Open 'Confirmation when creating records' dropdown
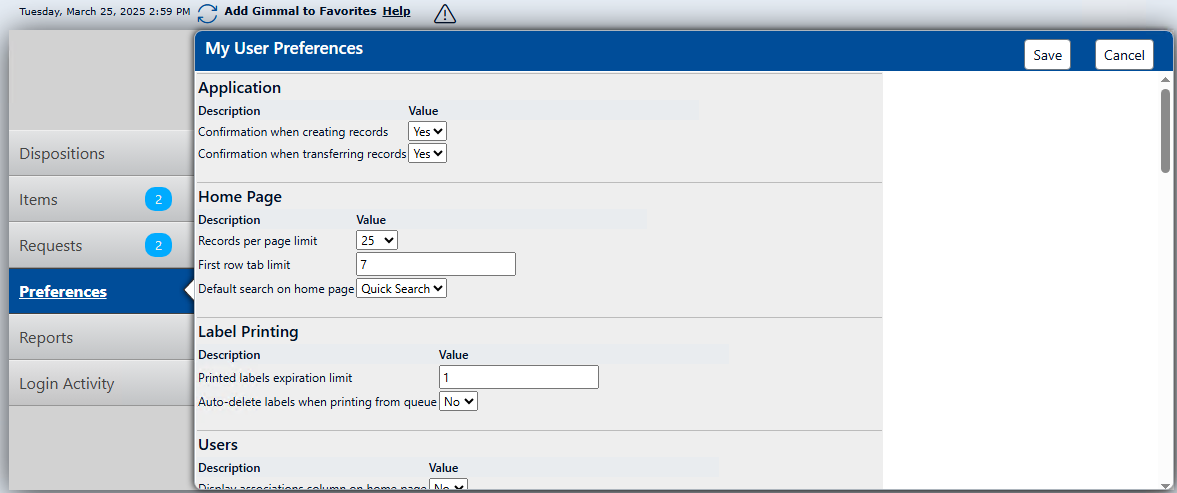The height and width of the screenshot is (493, 1177). pyautogui.click(x=427, y=131)
